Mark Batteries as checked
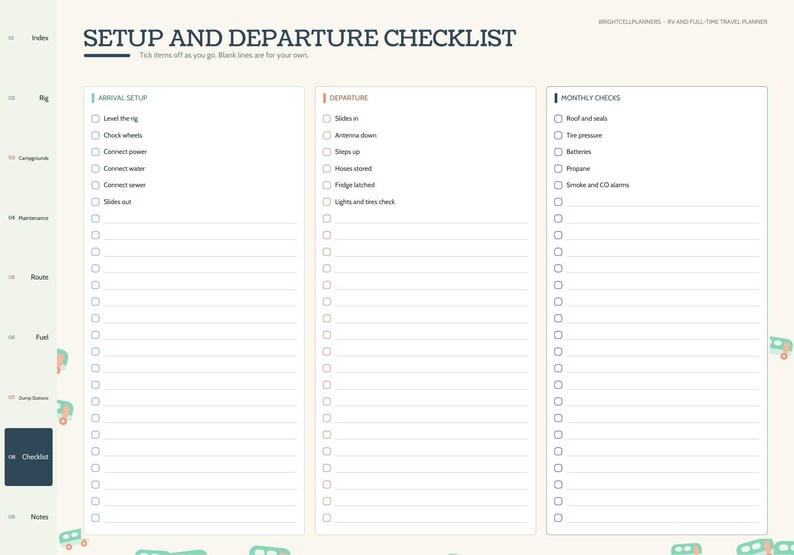The height and width of the screenshot is (555, 794). (x=558, y=152)
